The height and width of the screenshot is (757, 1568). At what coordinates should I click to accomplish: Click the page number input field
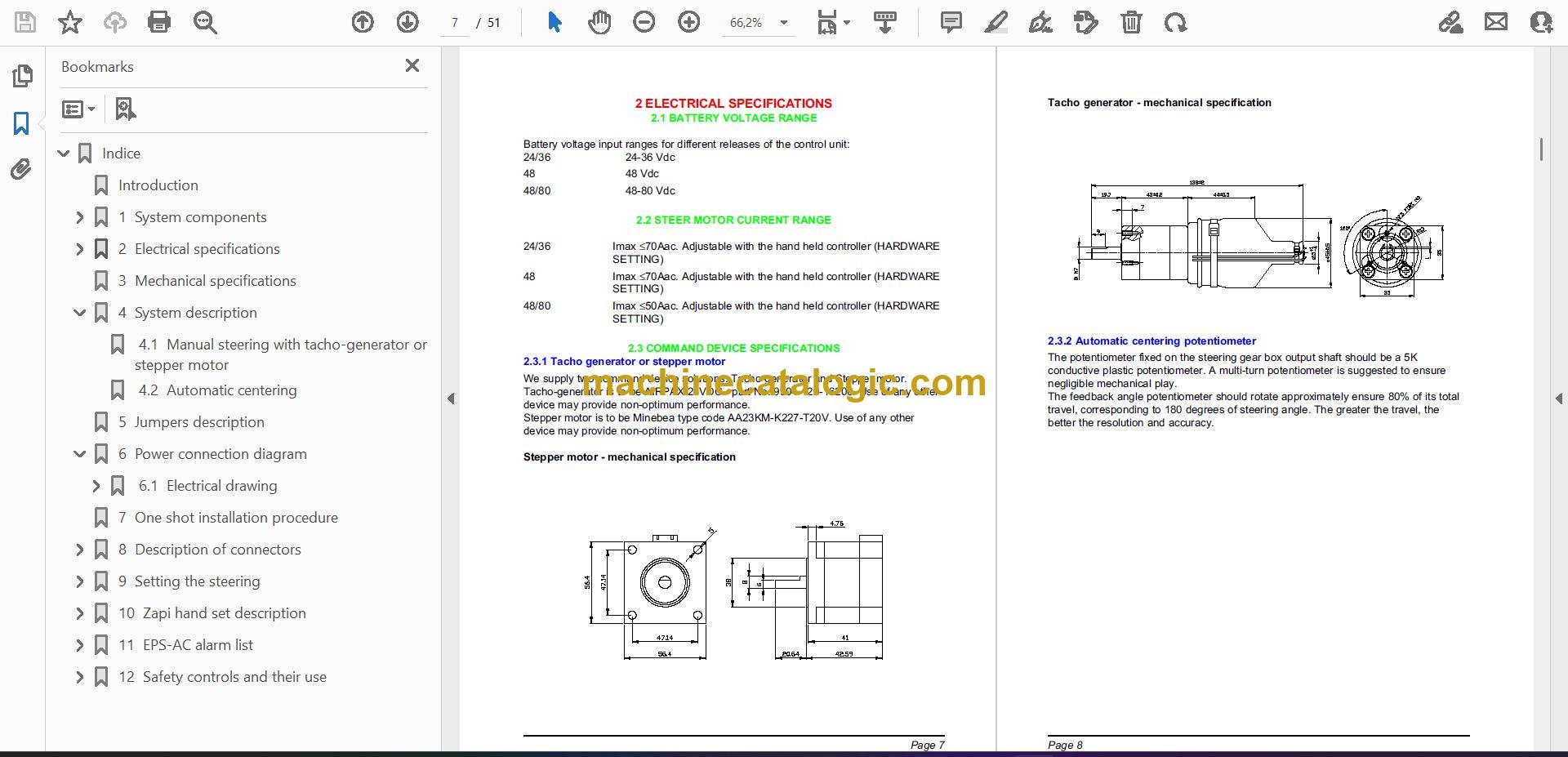(x=454, y=23)
